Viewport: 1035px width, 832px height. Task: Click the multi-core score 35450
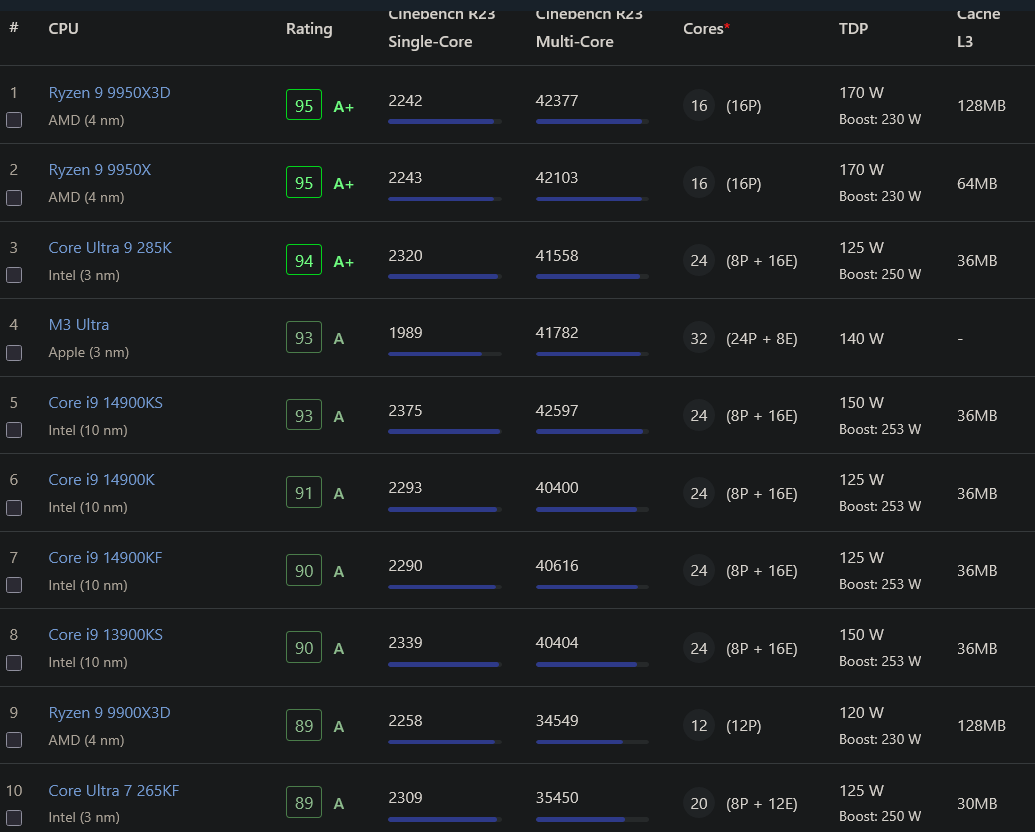(x=557, y=798)
